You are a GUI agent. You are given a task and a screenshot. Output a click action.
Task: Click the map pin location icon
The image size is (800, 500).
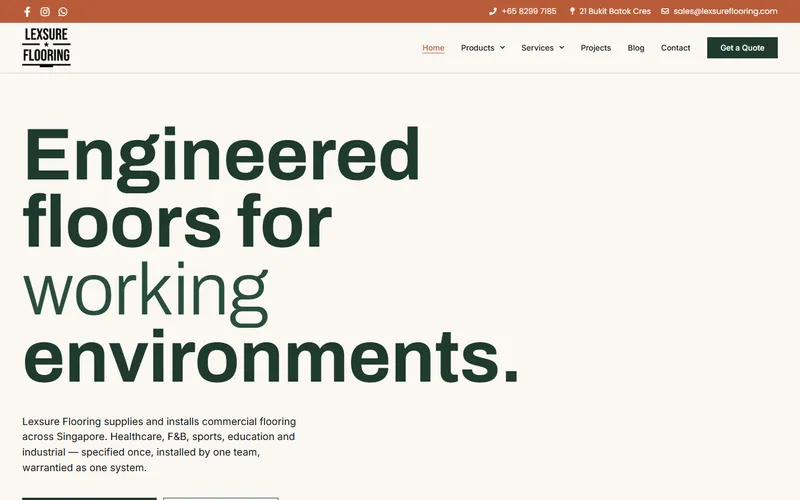point(572,11)
